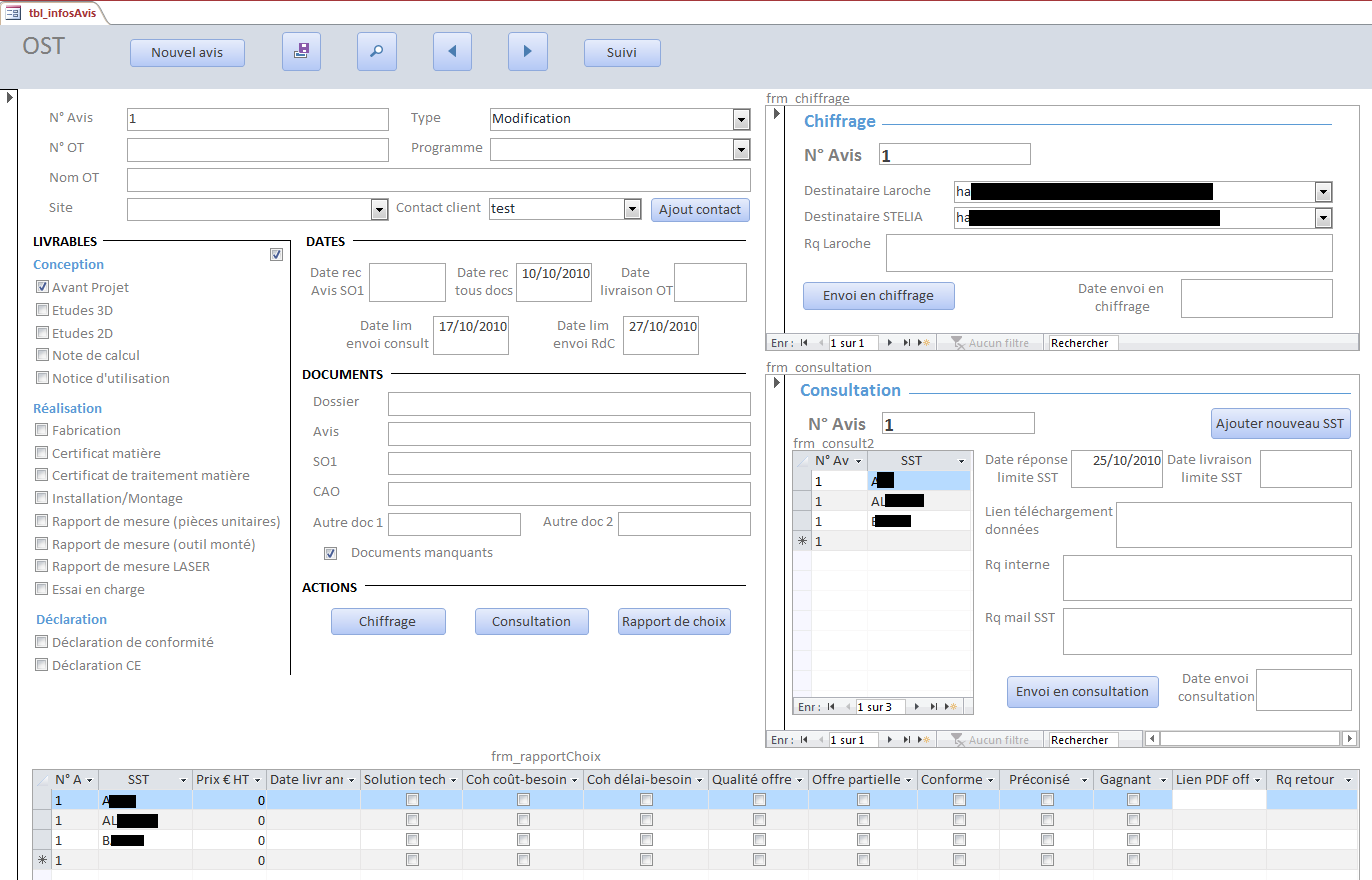The image size is (1372, 880).
Task: Click last record icon in frm_consult2 navigator
Action: coord(935,707)
